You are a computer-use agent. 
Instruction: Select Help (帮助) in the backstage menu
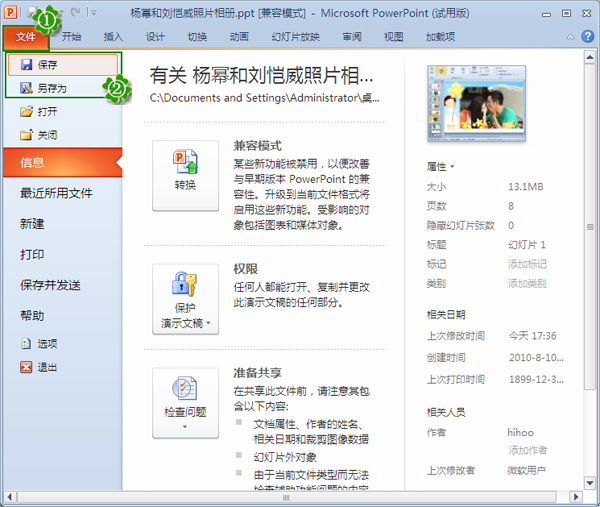[x=32, y=316]
